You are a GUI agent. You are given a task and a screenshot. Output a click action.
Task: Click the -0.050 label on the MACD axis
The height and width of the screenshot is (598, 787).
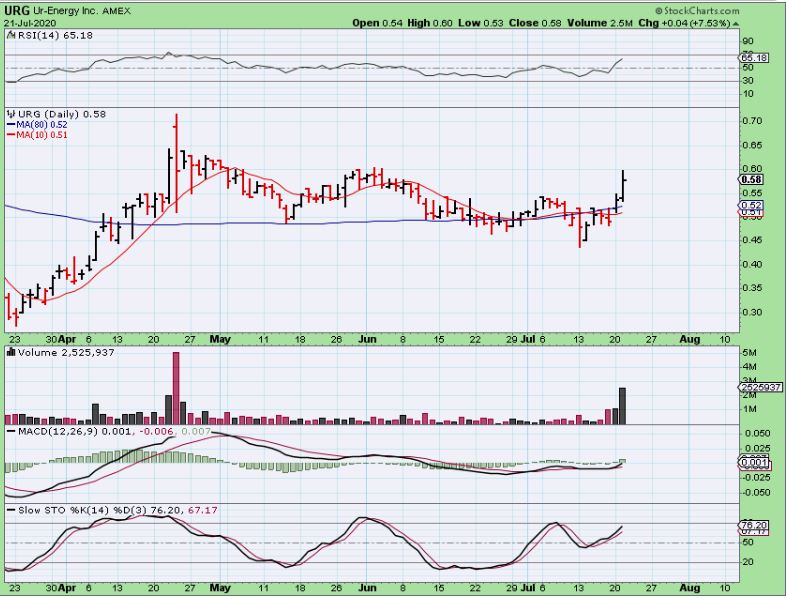[x=756, y=493]
